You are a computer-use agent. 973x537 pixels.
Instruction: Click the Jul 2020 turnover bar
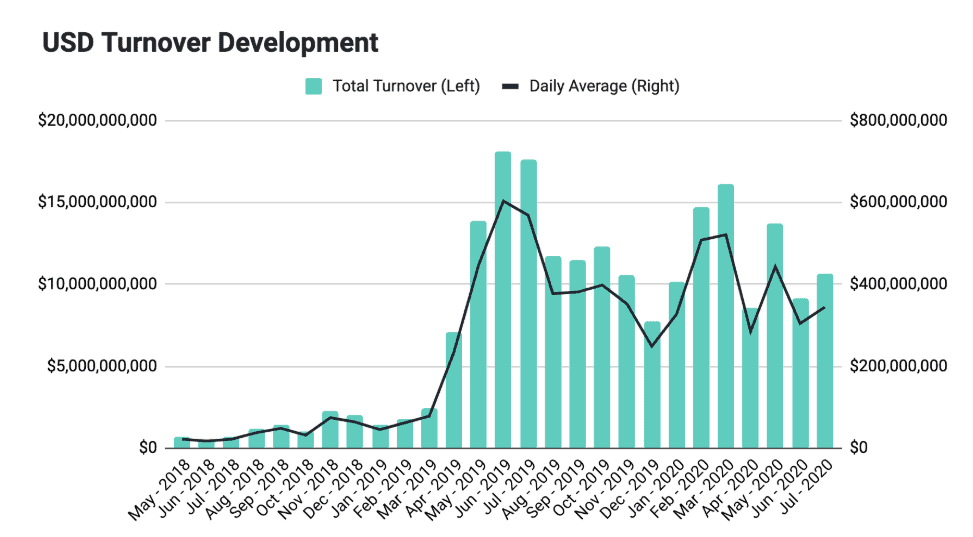point(825,361)
